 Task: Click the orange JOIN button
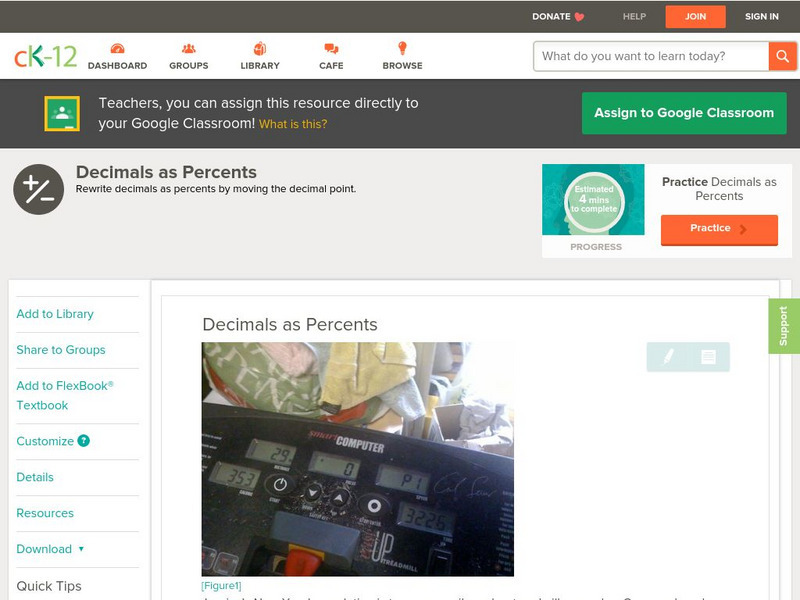[x=695, y=17]
